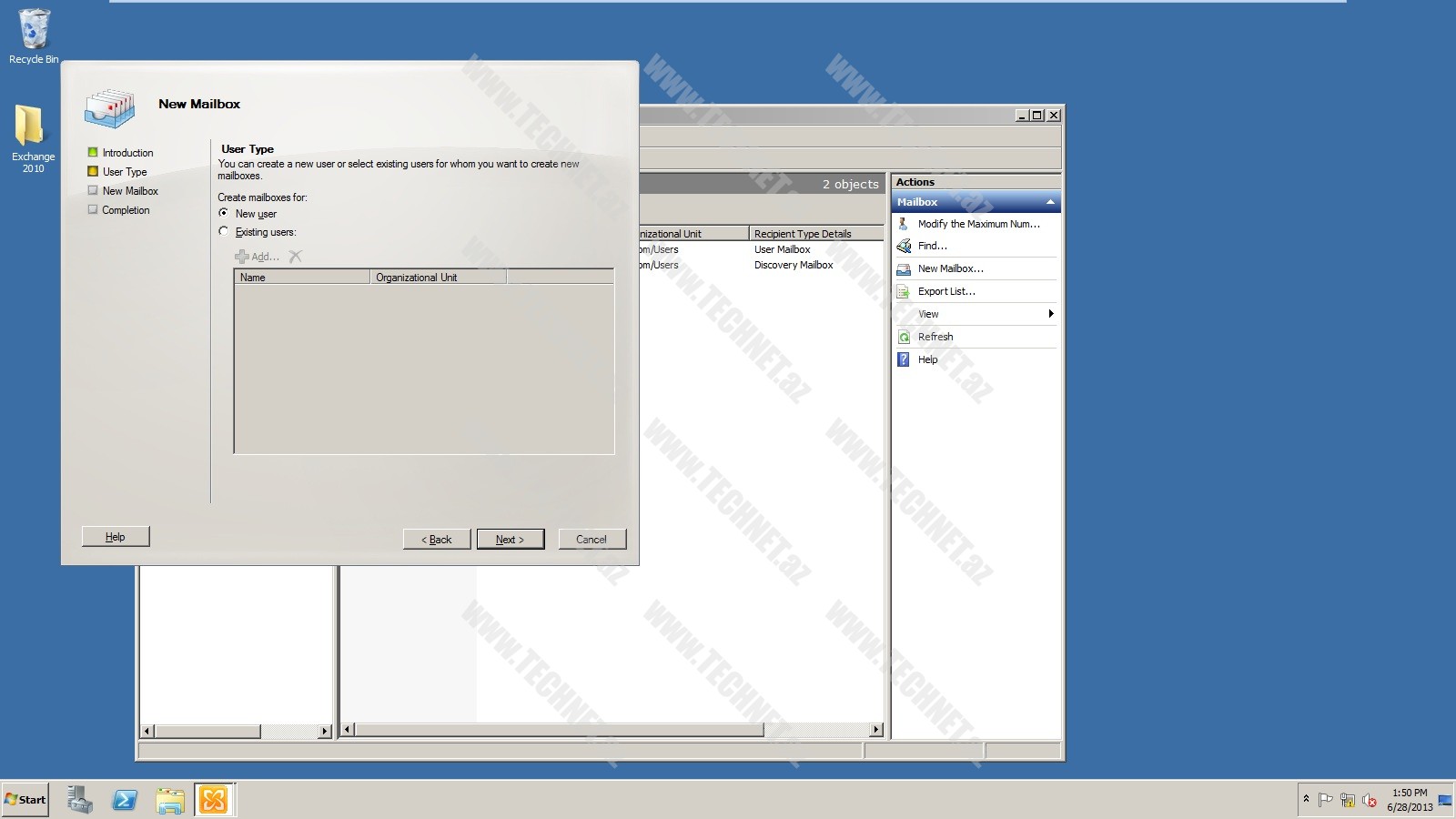This screenshot has width=1456, height=819.
Task: Open Server Manager from the taskbar
Action: (x=79, y=800)
